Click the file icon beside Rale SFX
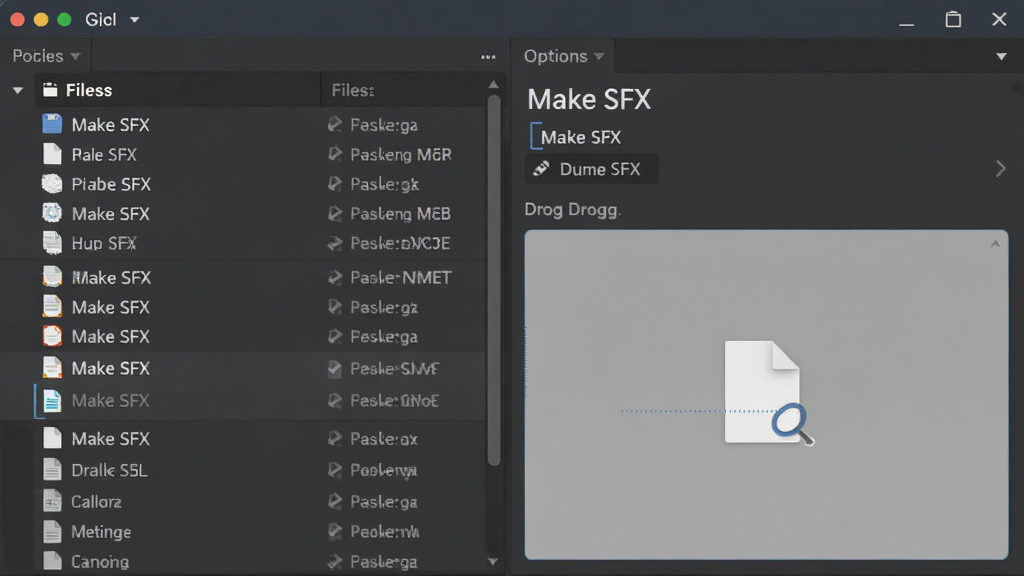 point(52,154)
